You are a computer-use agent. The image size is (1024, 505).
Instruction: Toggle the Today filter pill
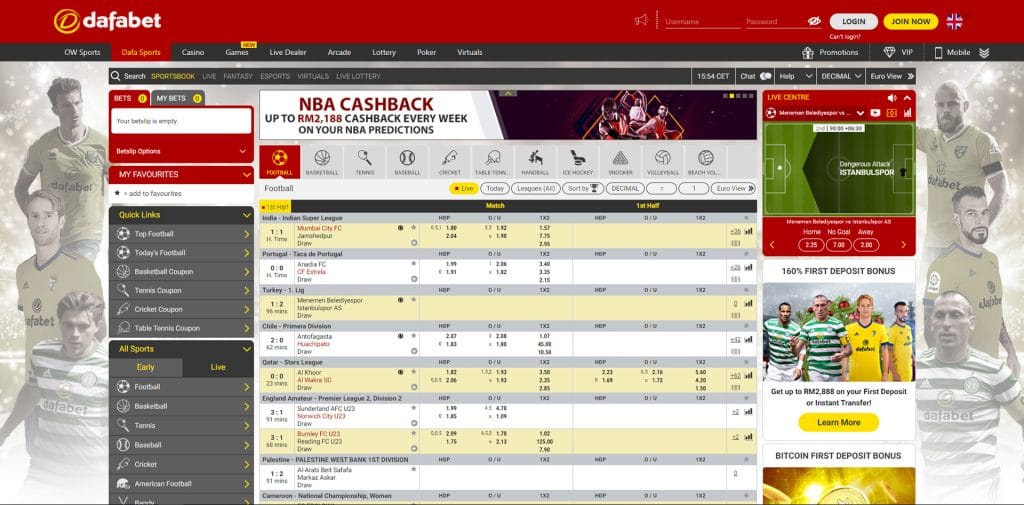click(495, 188)
